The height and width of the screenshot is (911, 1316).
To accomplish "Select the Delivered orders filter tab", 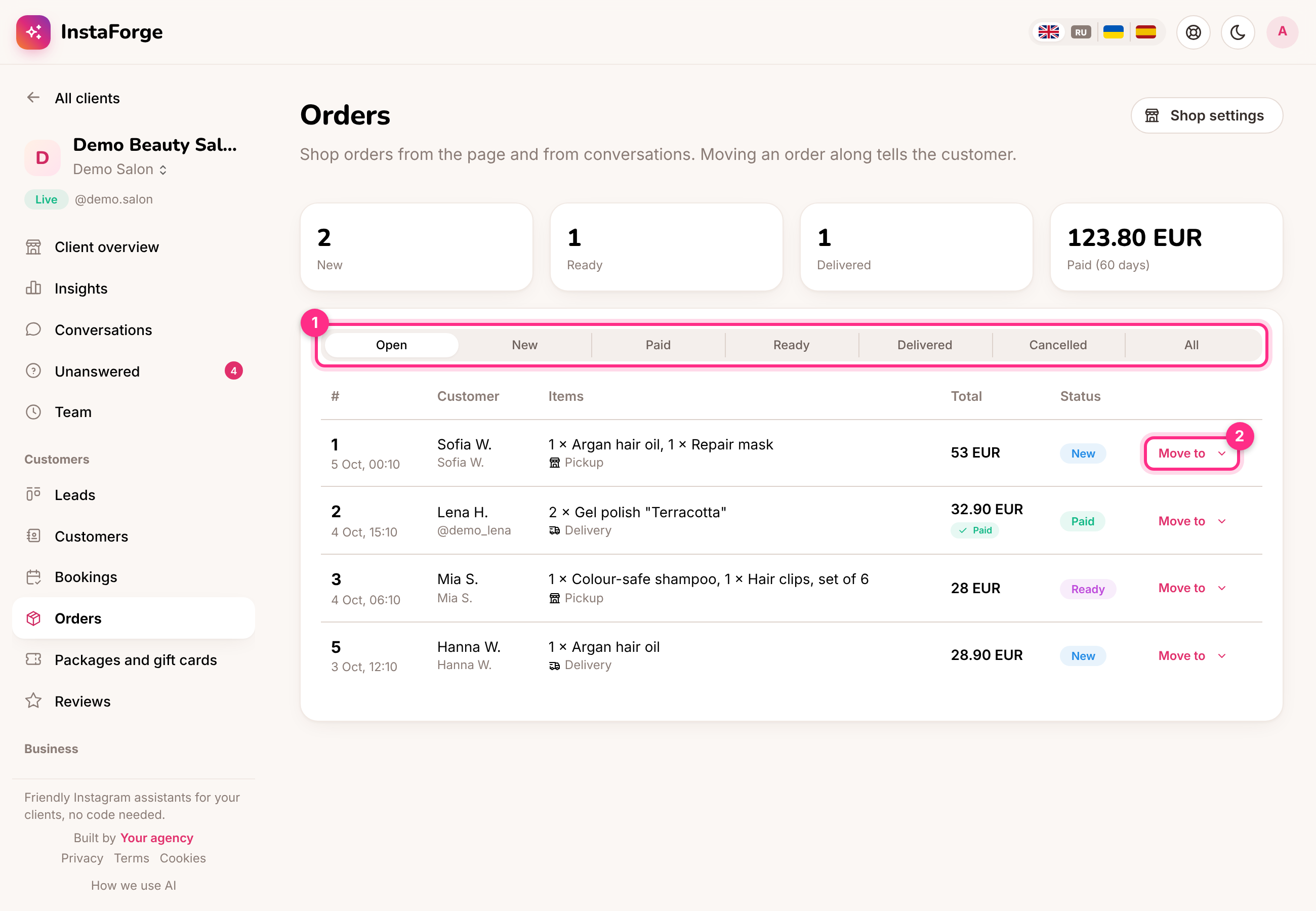I will click(925, 345).
